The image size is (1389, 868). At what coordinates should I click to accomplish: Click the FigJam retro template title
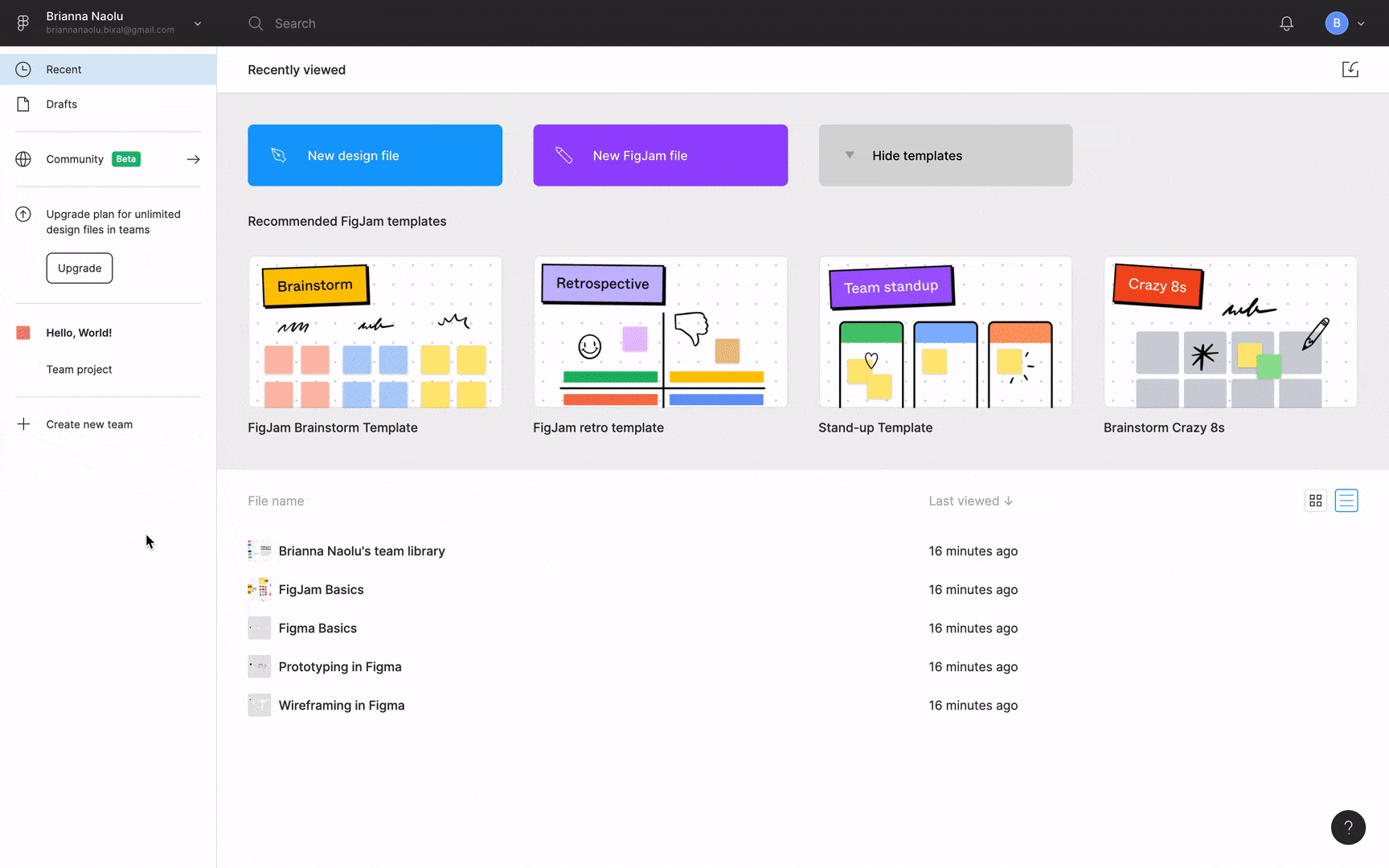point(598,428)
